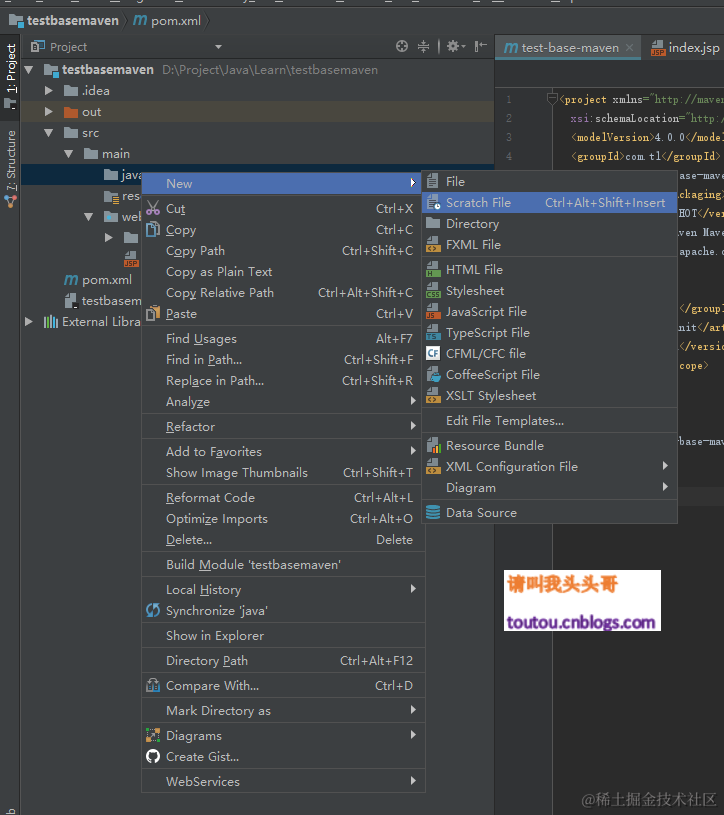Click the Paste clipboard icon

[153, 313]
